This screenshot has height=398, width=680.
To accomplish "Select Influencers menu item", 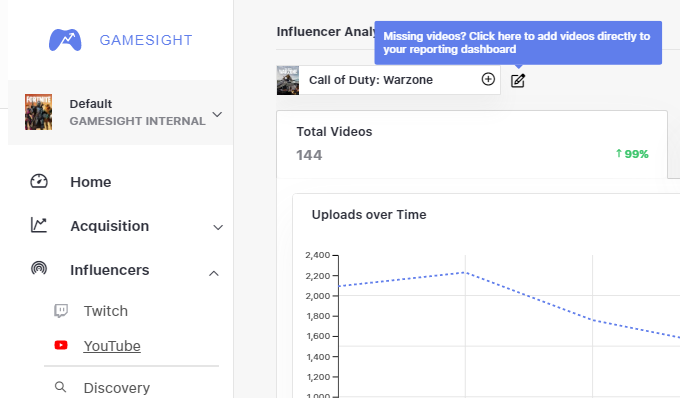I will [110, 270].
